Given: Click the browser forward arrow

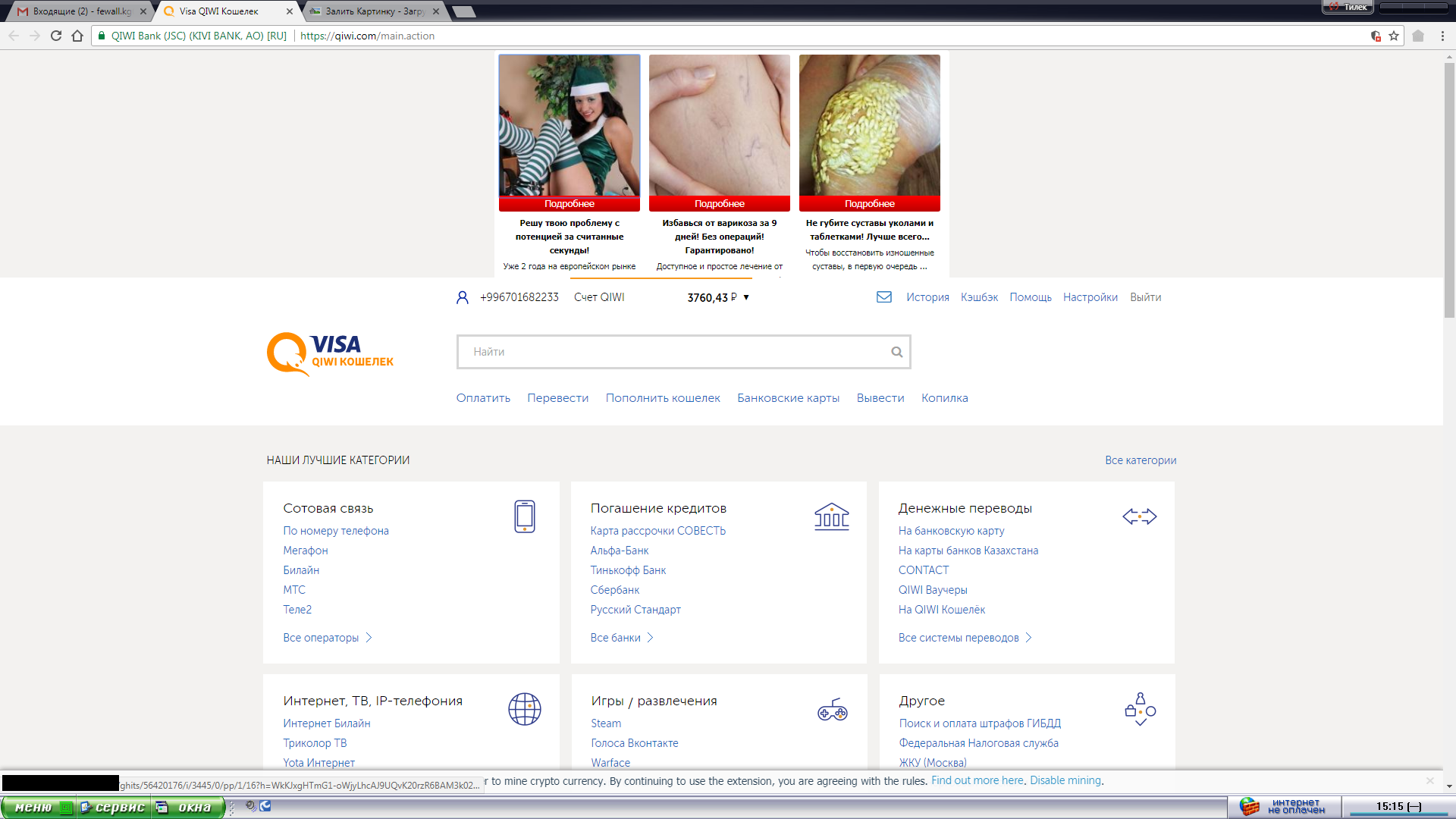Looking at the screenshot, I should point(35,36).
